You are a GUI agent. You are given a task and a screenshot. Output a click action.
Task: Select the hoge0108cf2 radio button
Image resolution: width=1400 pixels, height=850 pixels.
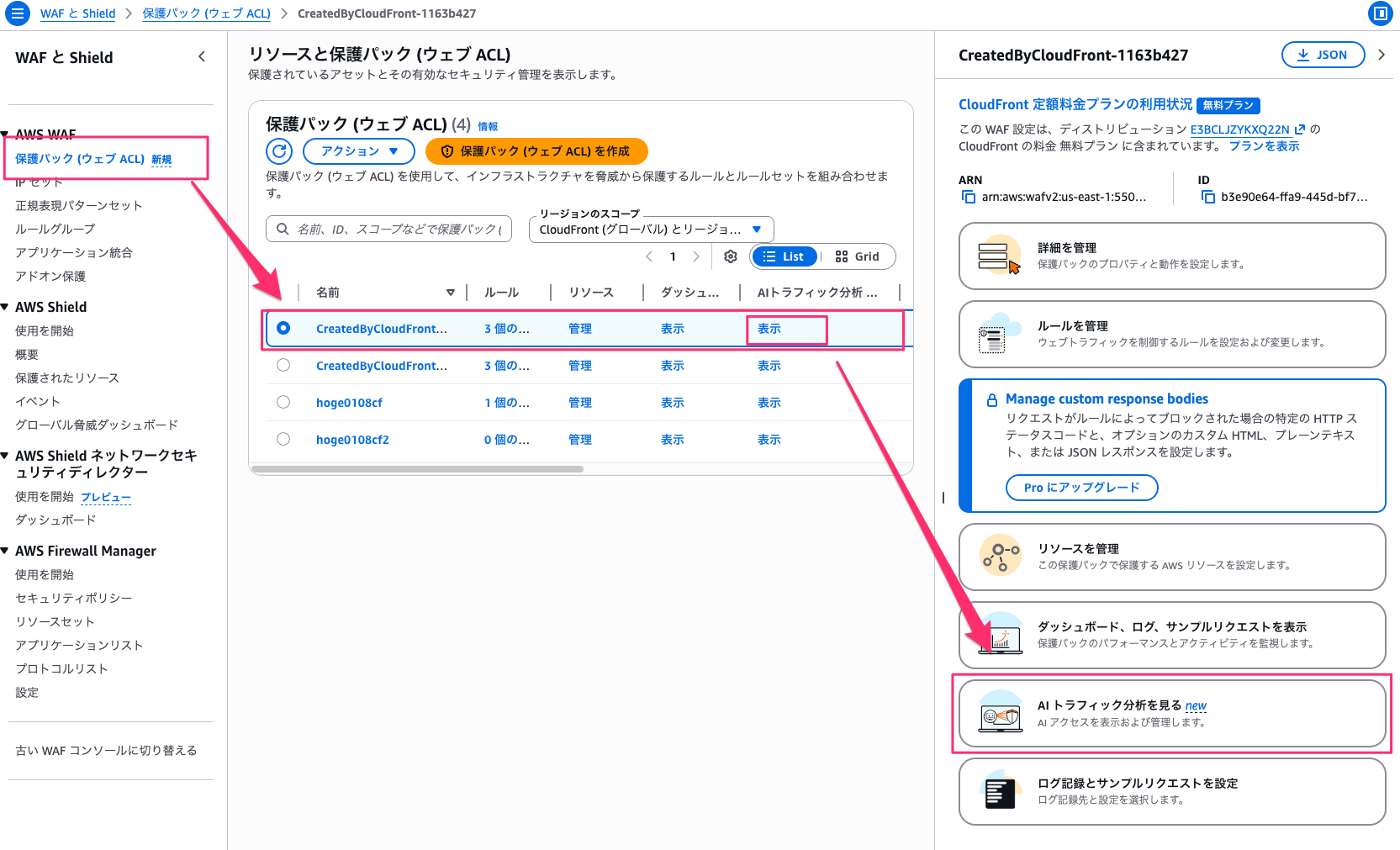[283, 439]
